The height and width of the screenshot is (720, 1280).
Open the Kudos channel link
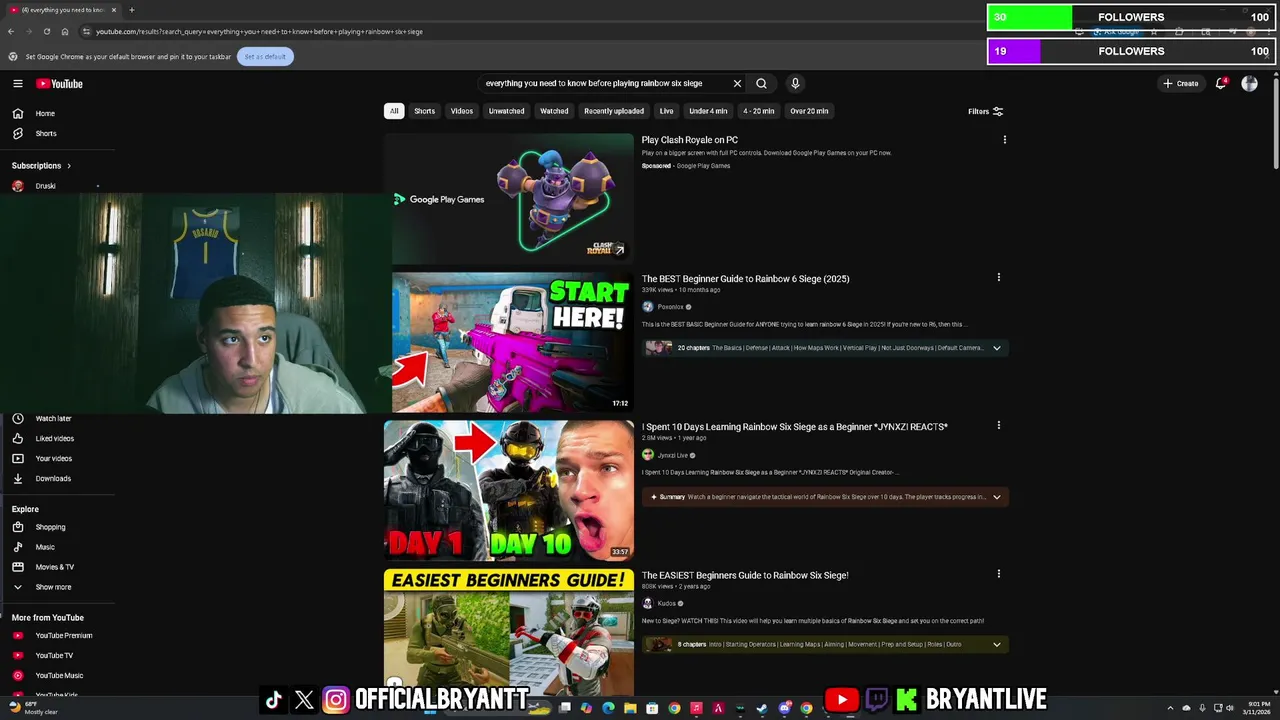pos(667,604)
